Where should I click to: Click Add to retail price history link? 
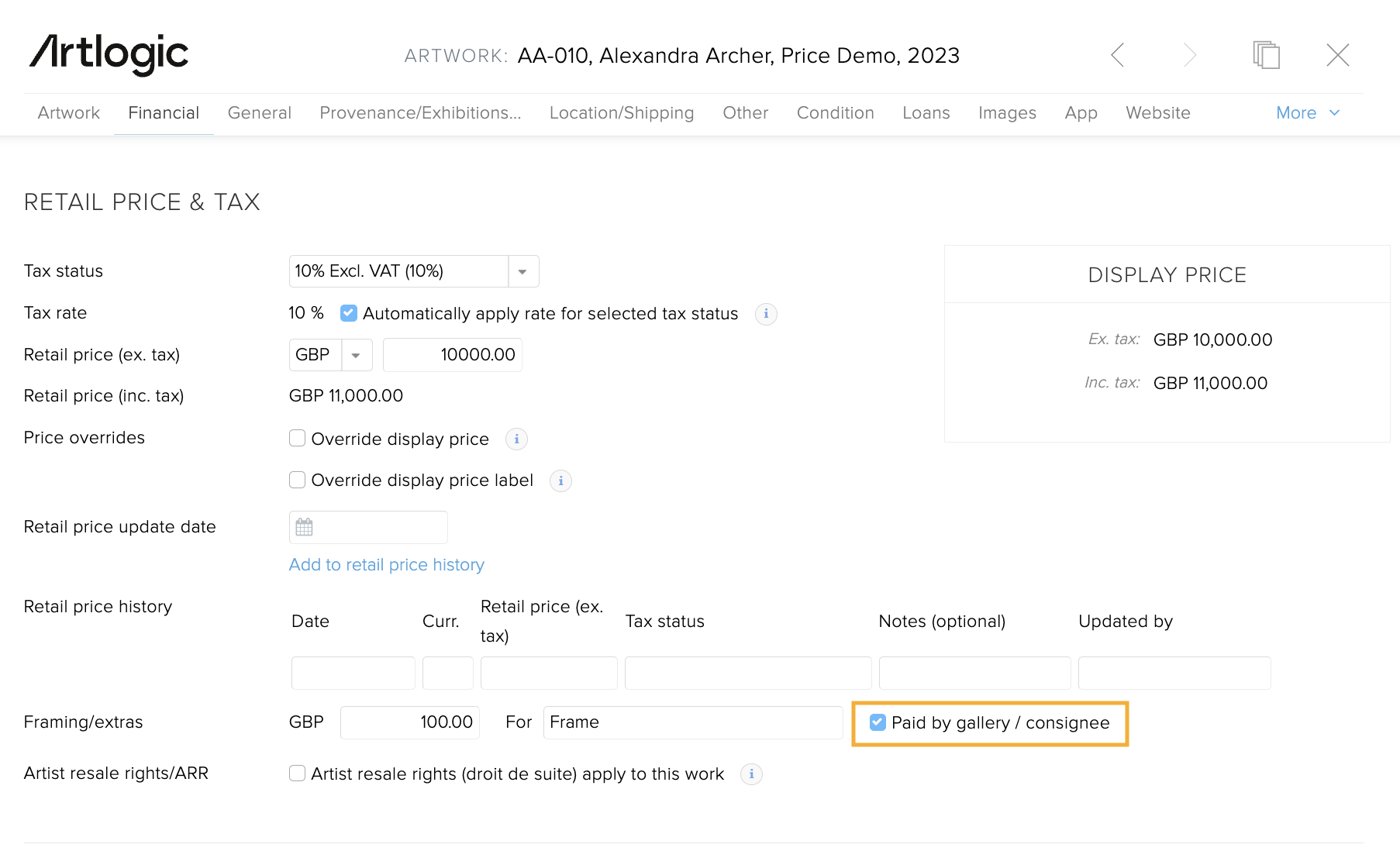point(386,565)
